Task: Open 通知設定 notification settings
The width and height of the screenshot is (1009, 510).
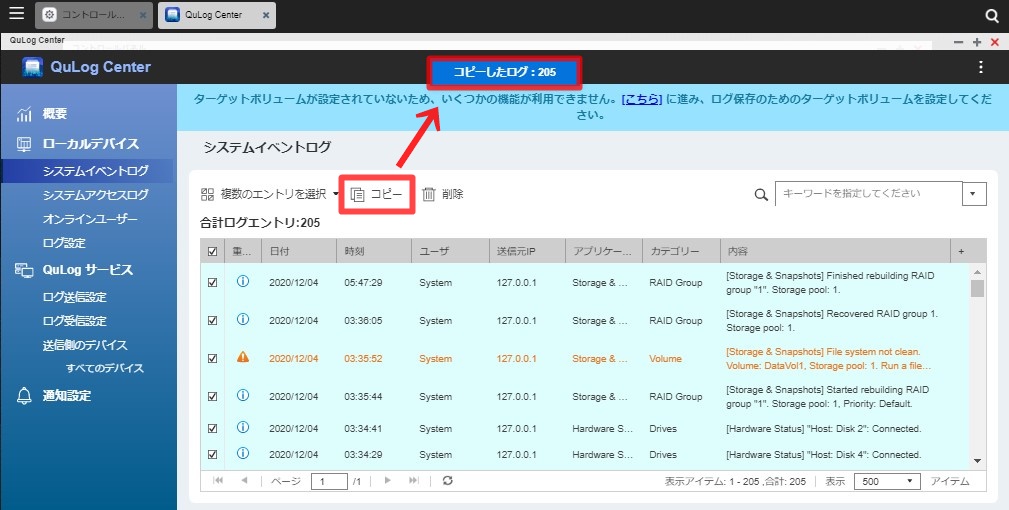Action: 67,396
